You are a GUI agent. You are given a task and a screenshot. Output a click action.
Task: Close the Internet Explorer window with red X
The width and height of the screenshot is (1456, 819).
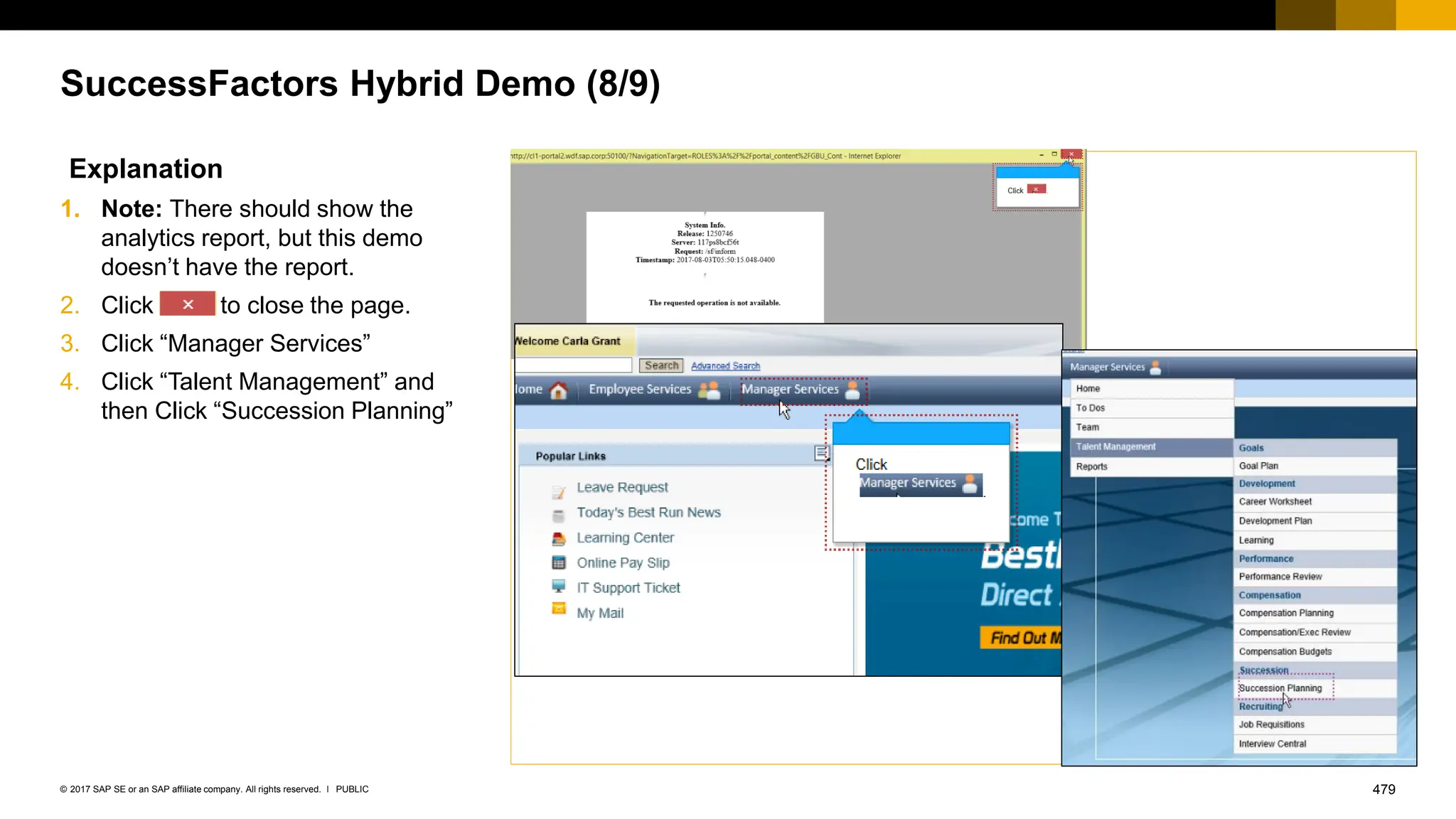(1071, 154)
